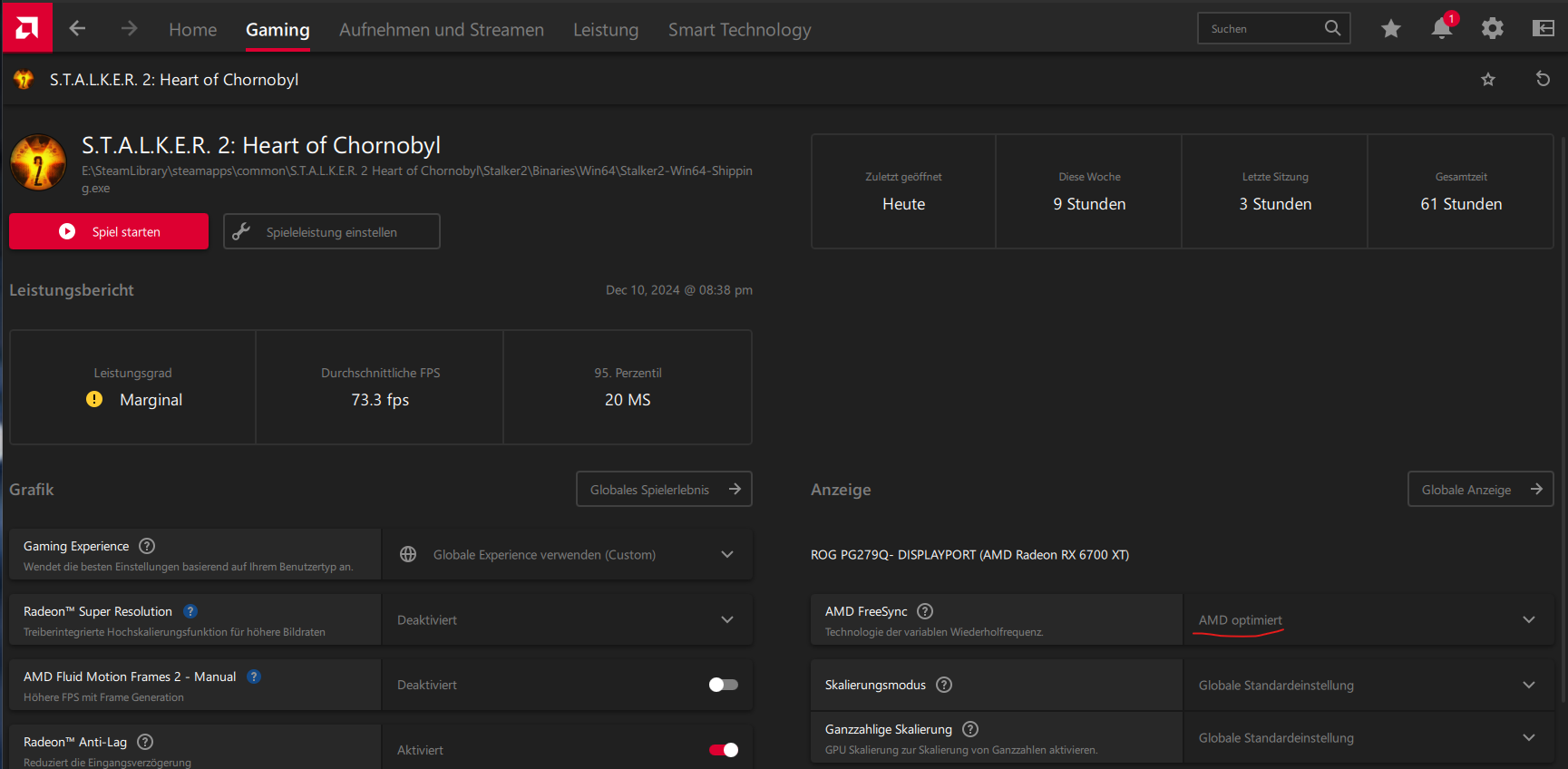The width and height of the screenshot is (1568, 769).
Task: Open Globale Anzeige
Action: (1480, 490)
